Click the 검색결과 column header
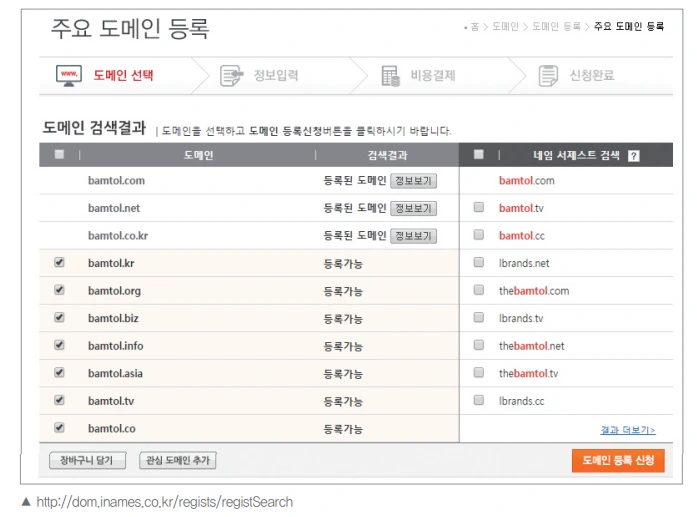Screen dimensions: 697x517 [x=387, y=155]
